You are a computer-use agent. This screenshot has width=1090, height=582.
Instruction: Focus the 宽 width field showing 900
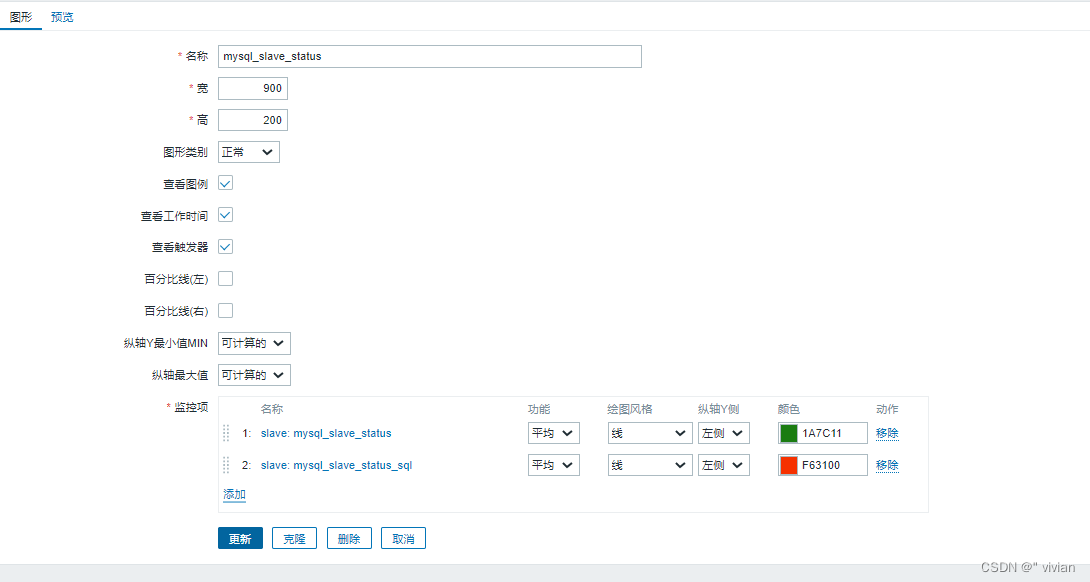pos(252,88)
